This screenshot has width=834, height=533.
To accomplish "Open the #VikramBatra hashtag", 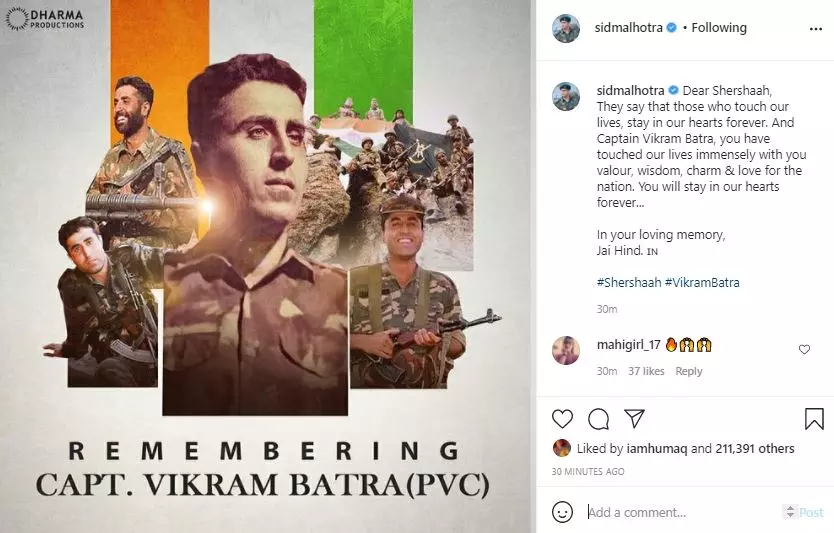I will (702, 282).
